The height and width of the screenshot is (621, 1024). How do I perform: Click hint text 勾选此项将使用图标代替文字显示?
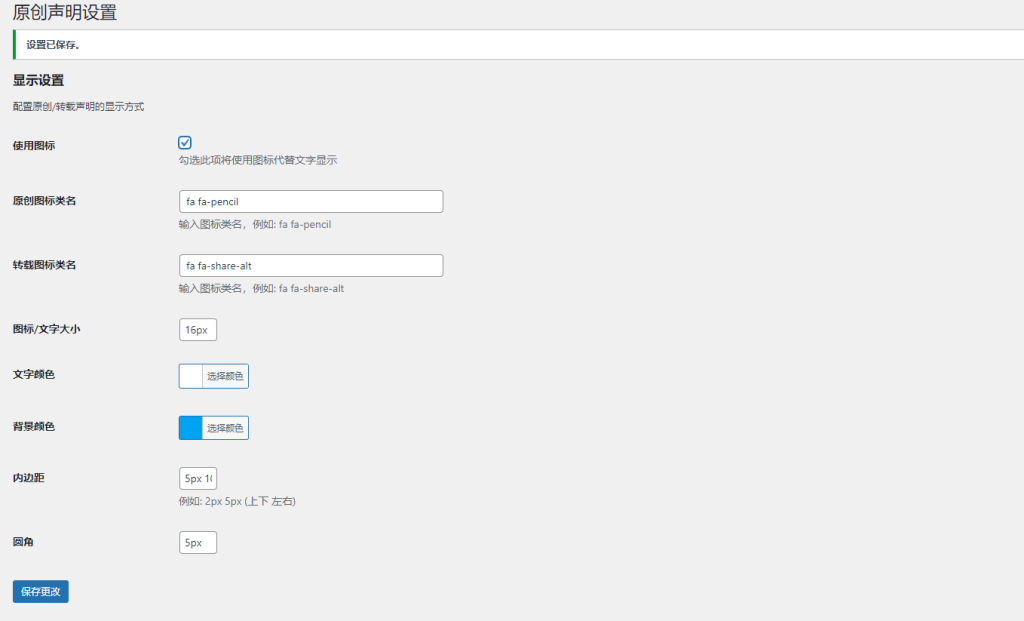point(258,160)
